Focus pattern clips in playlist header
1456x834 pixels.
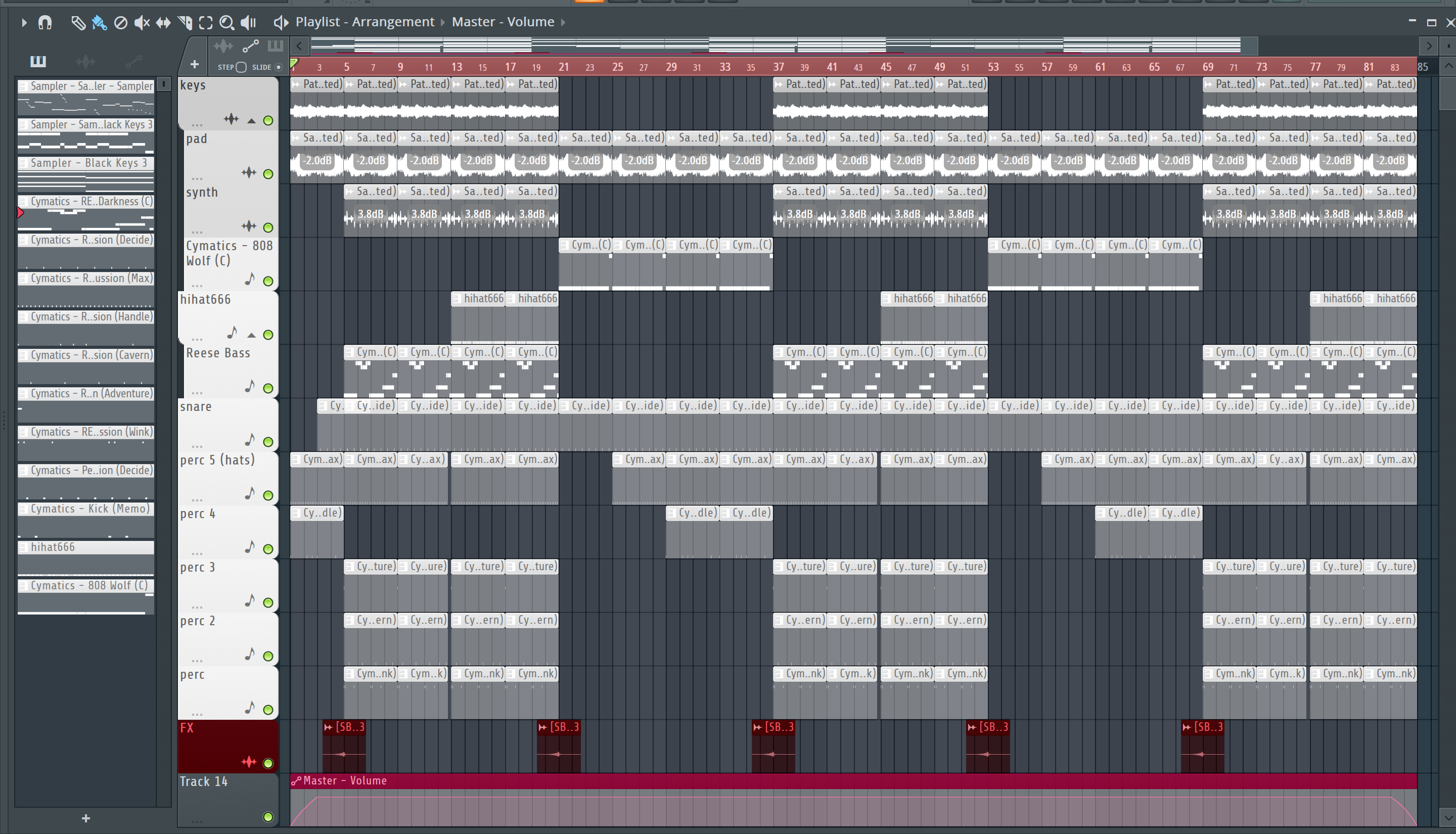pyautogui.click(x=276, y=46)
